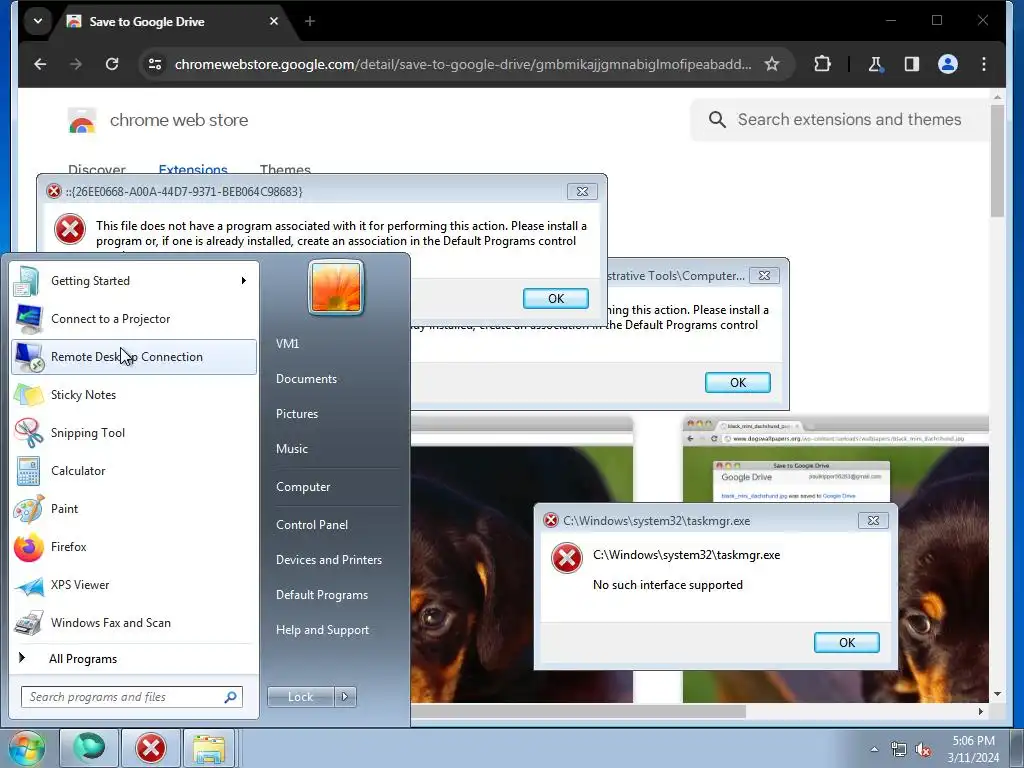Expand All Programs

[134, 659]
